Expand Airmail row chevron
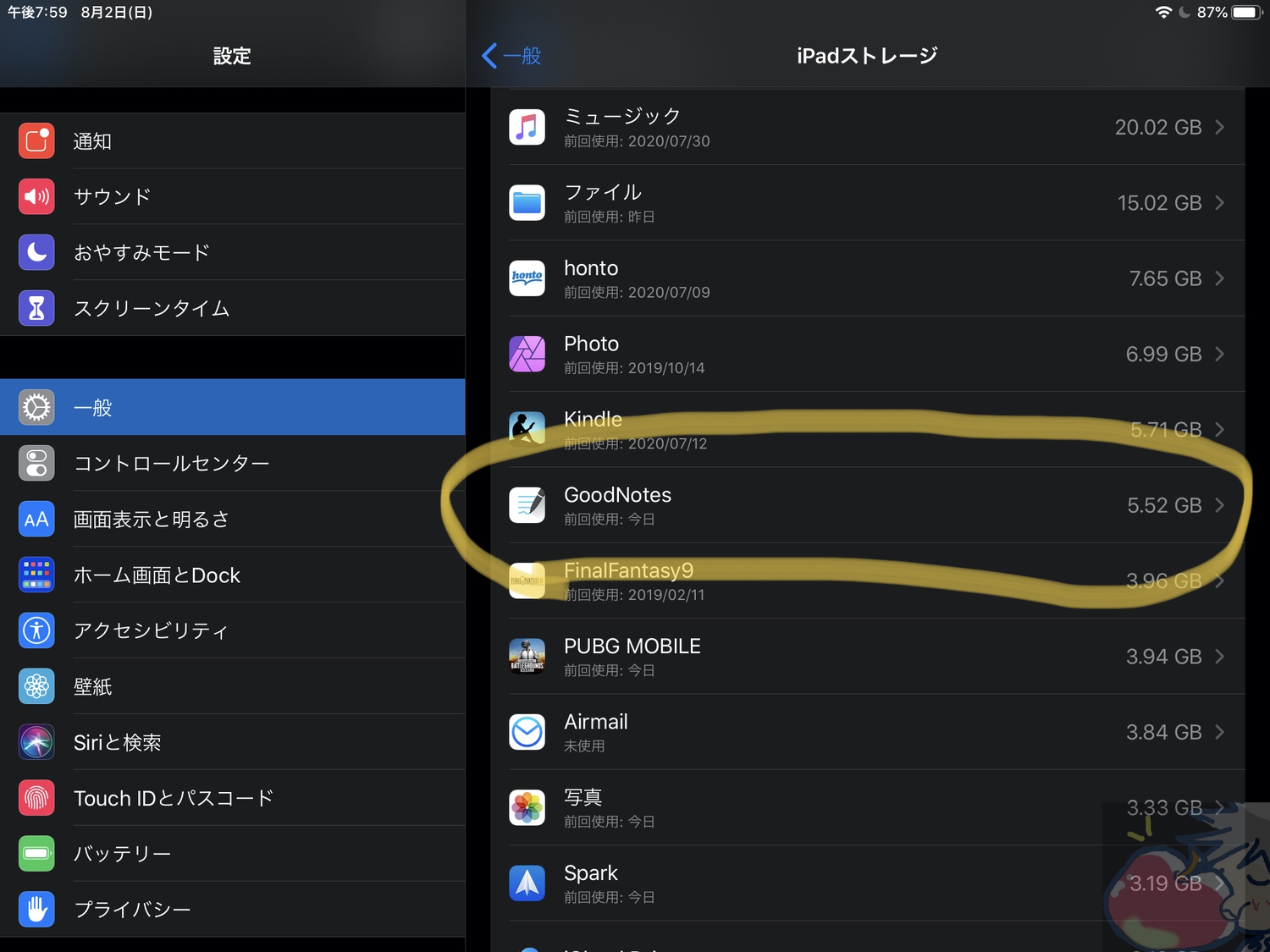The width and height of the screenshot is (1270, 952). tap(1220, 732)
